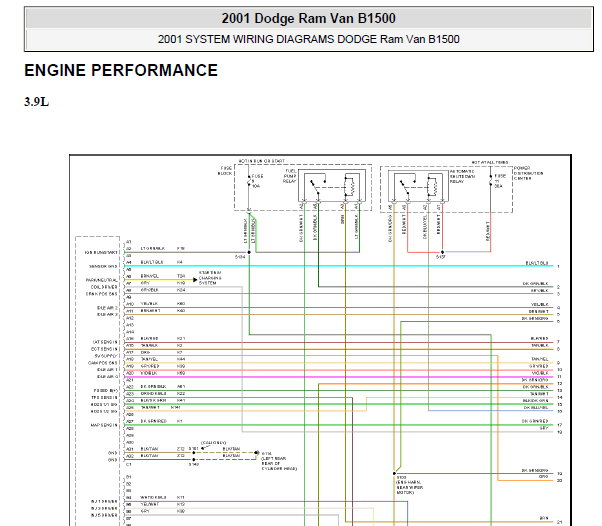Click the 'K44' circuit code at pin A18
Image resolution: width=602 pixels, height=526 pixels.
click(181, 359)
